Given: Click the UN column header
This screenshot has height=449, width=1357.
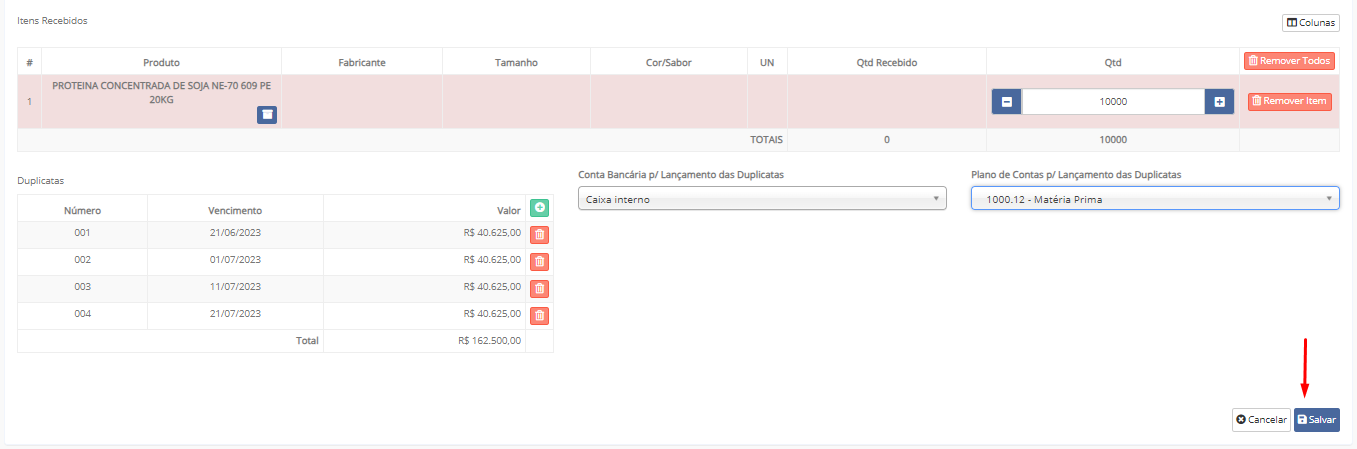Looking at the screenshot, I should pyautogui.click(x=767, y=62).
